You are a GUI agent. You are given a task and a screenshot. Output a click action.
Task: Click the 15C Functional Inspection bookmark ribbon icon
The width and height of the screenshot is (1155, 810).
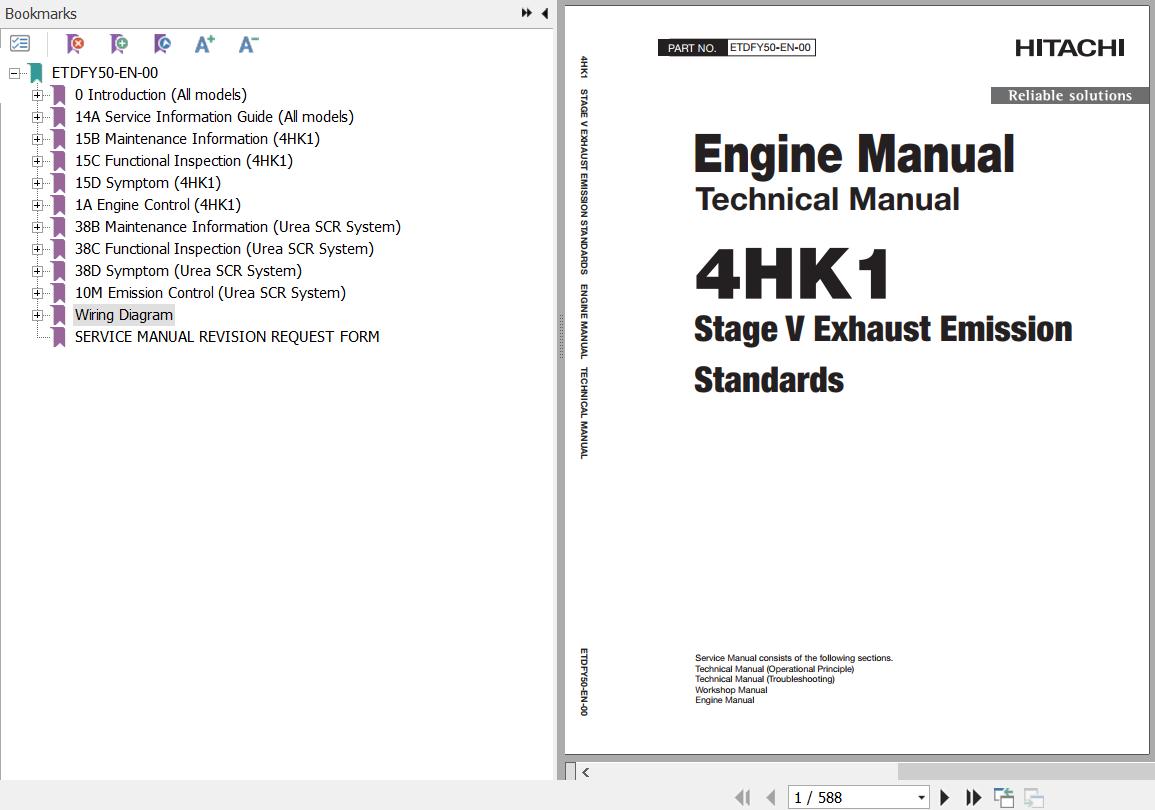coord(58,161)
